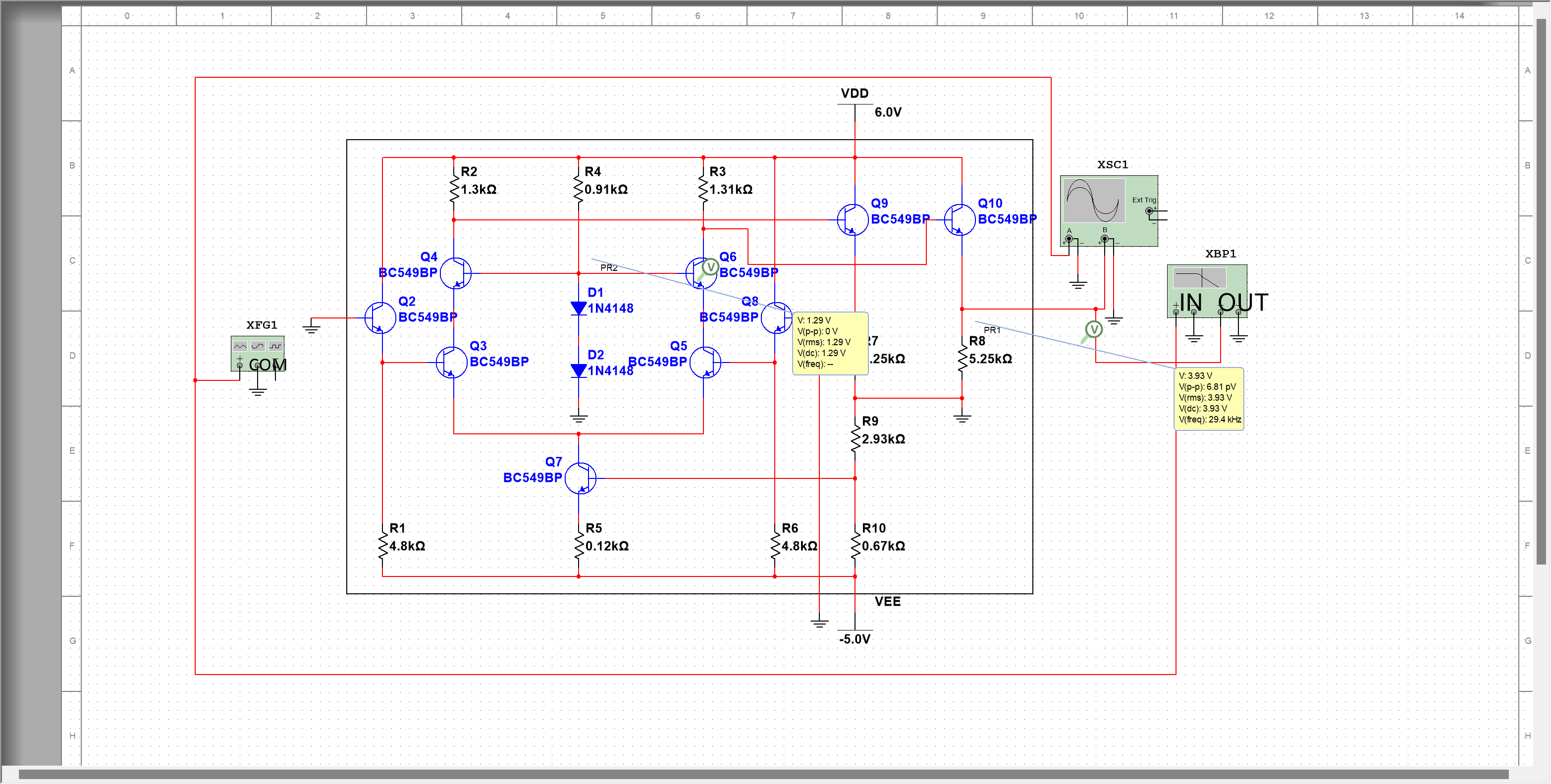Select resistor R3 zigzag symbol
The height and width of the screenshot is (784, 1551).
(703, 189)
